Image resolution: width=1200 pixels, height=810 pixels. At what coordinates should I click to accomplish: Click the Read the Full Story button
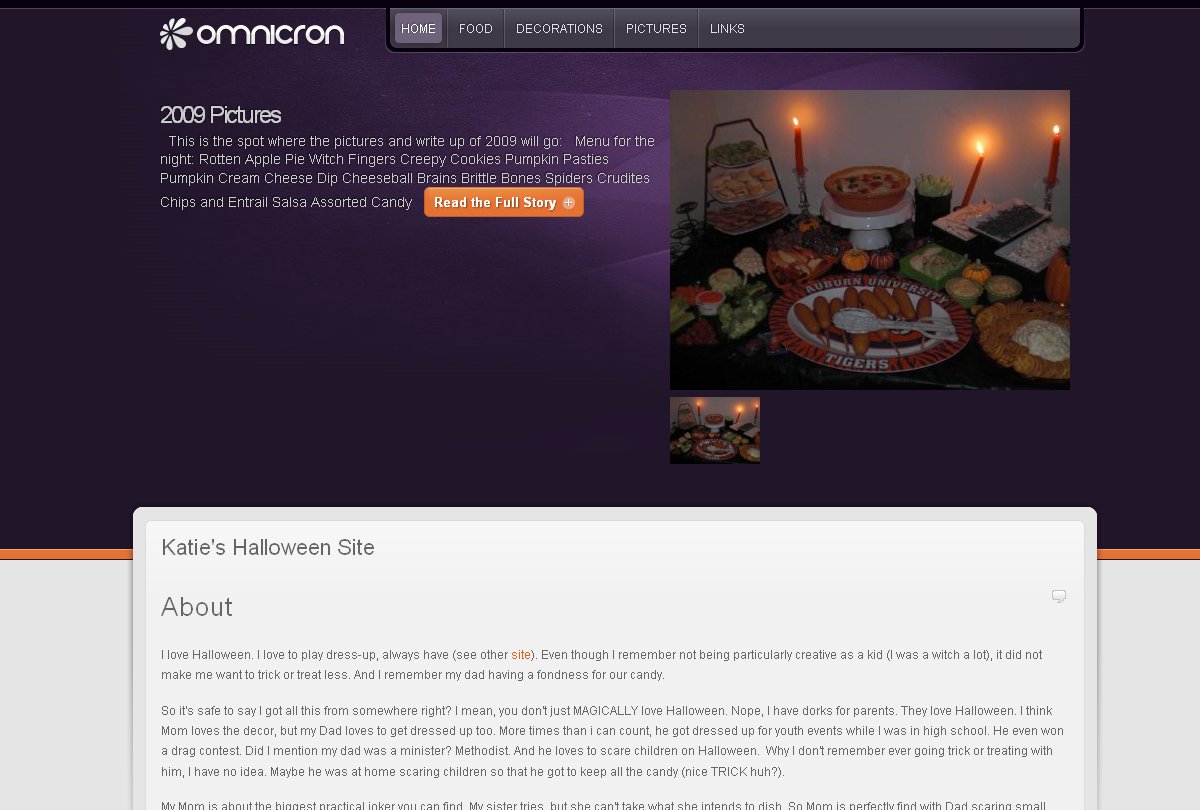click(x=504, y=203)
